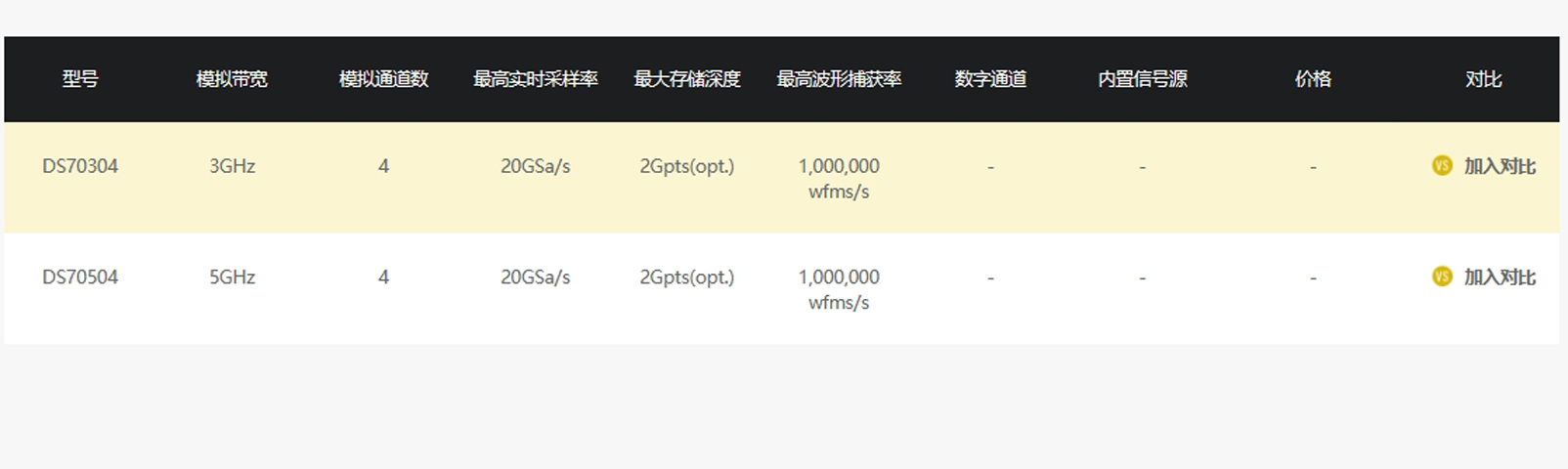Screen dimensions: 1568x469
Task: Click 20GSa/s in DS70304 row
Action: point(536,166)
